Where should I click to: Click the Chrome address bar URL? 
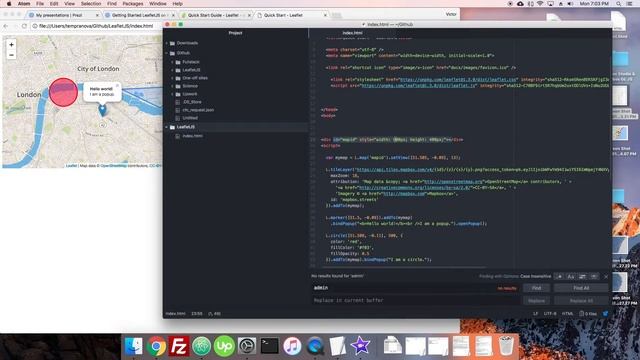coord(96,26)
